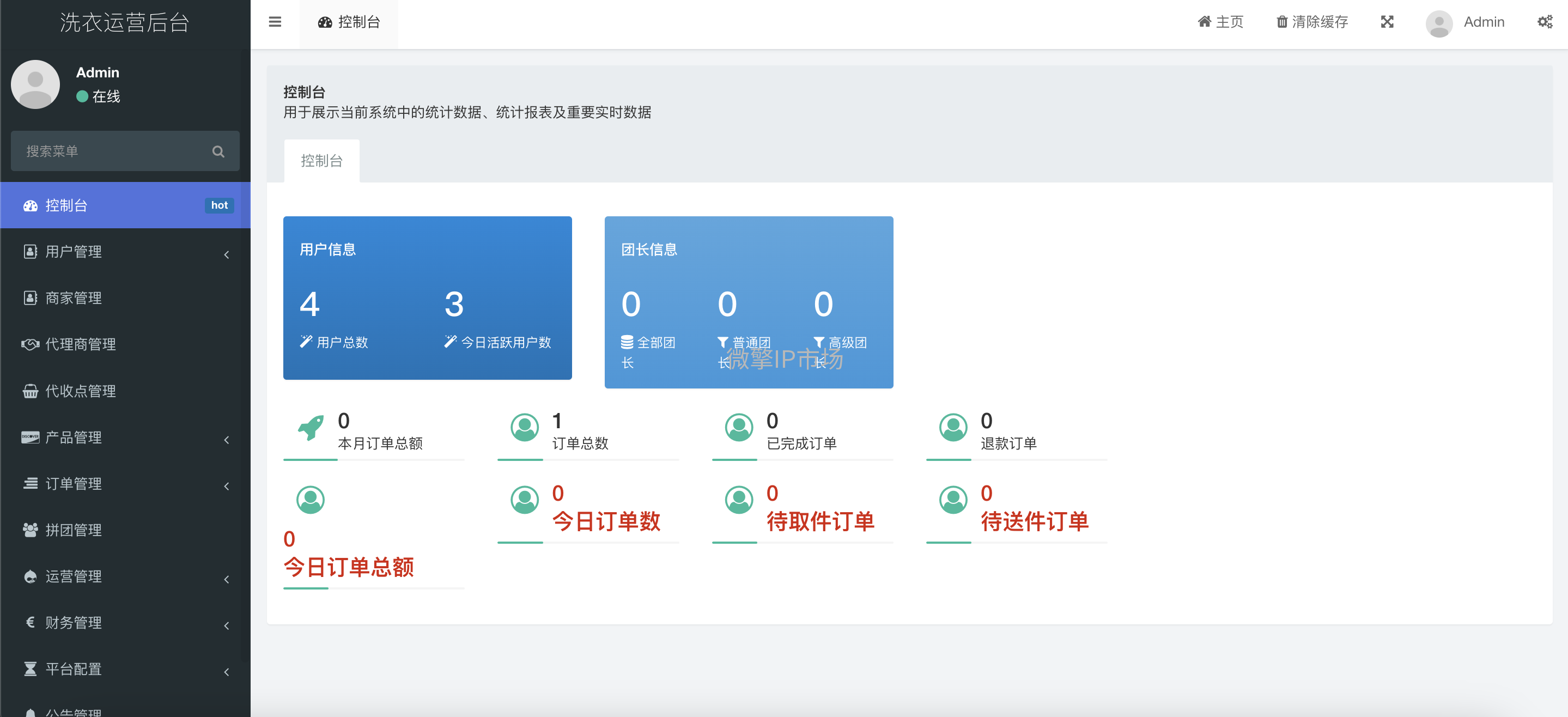Click the 财务管理 euro icon

pos(31,622)
